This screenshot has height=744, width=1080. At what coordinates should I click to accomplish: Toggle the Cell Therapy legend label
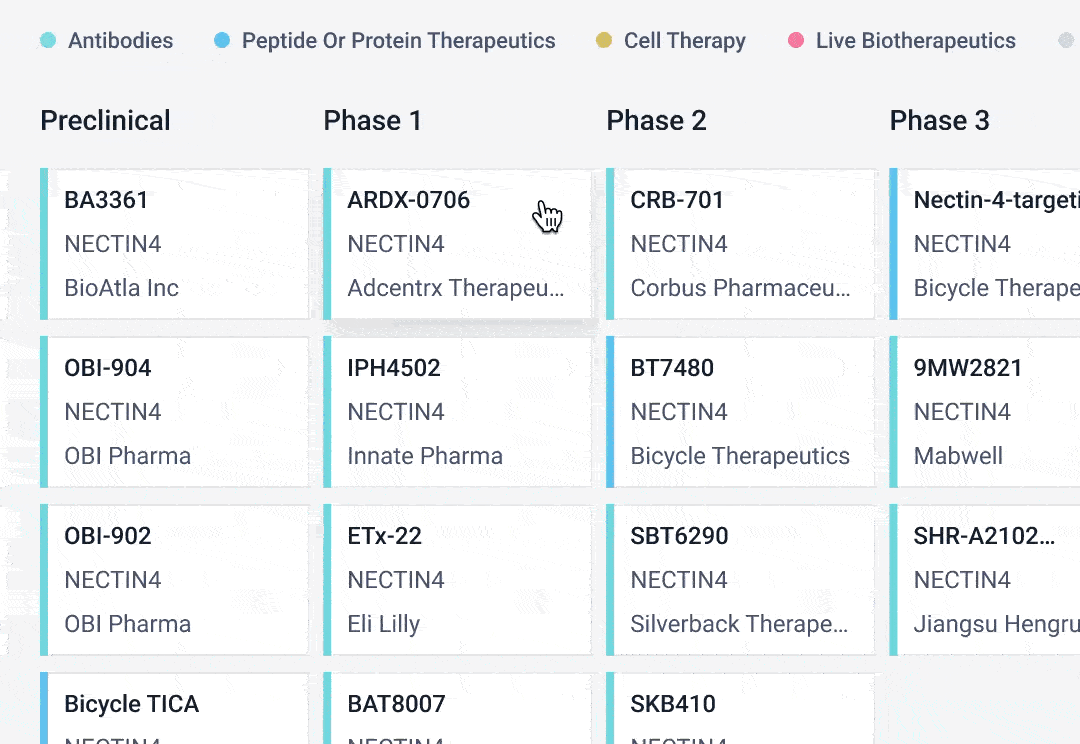[684, 41]
